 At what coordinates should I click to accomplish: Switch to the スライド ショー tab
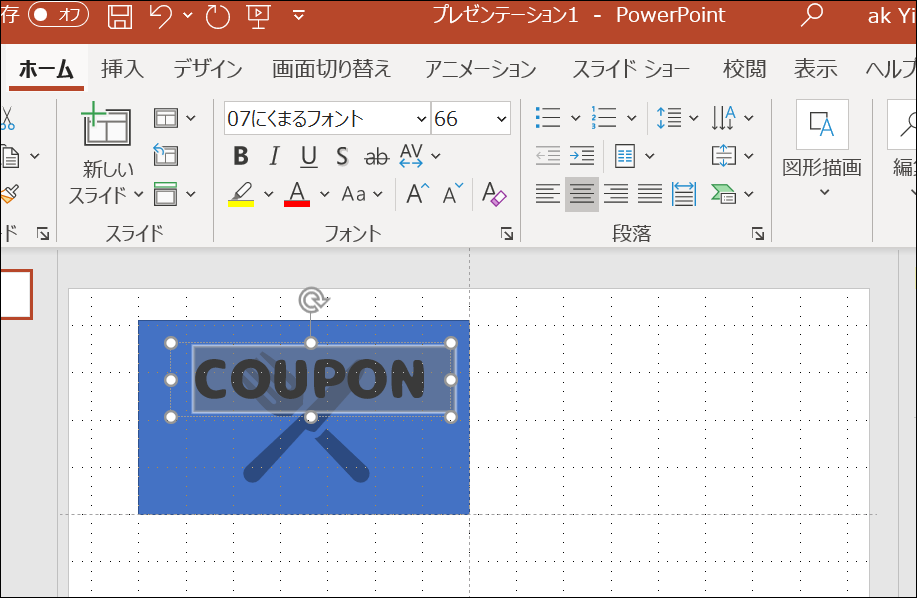631,69
